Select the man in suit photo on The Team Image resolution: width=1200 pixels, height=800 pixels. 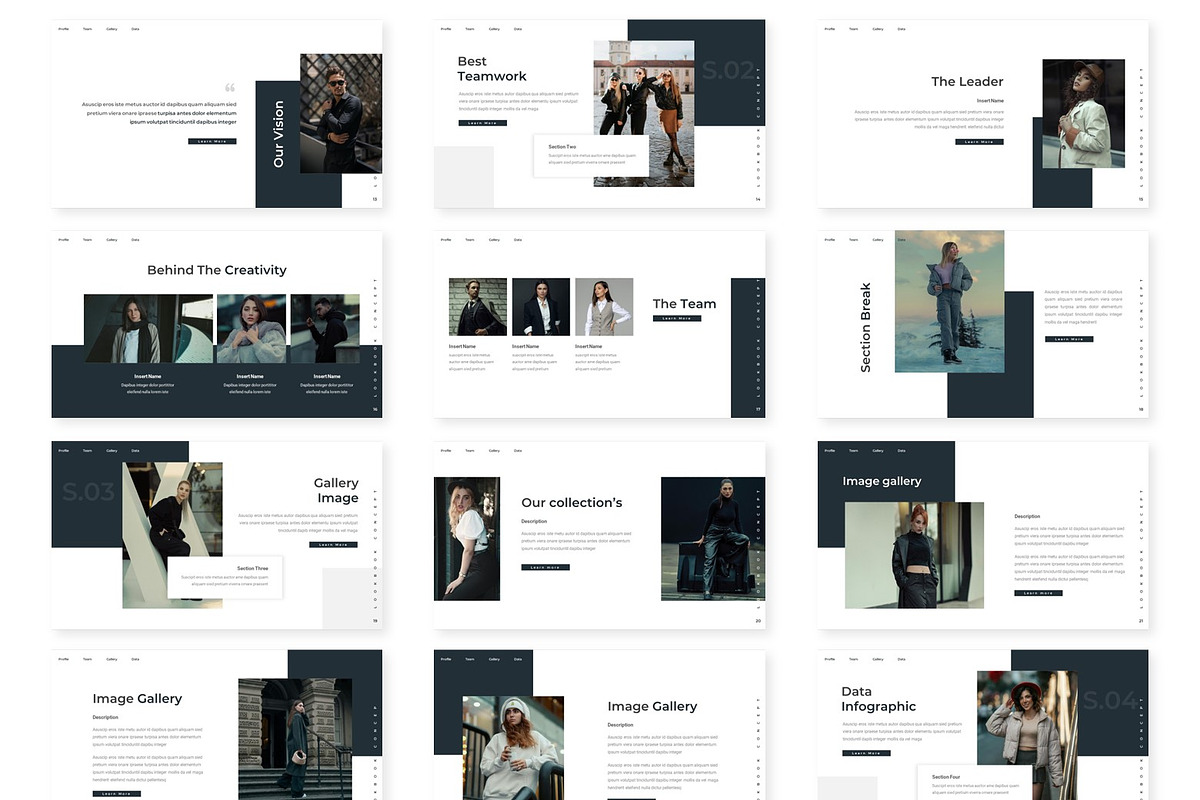478,307
